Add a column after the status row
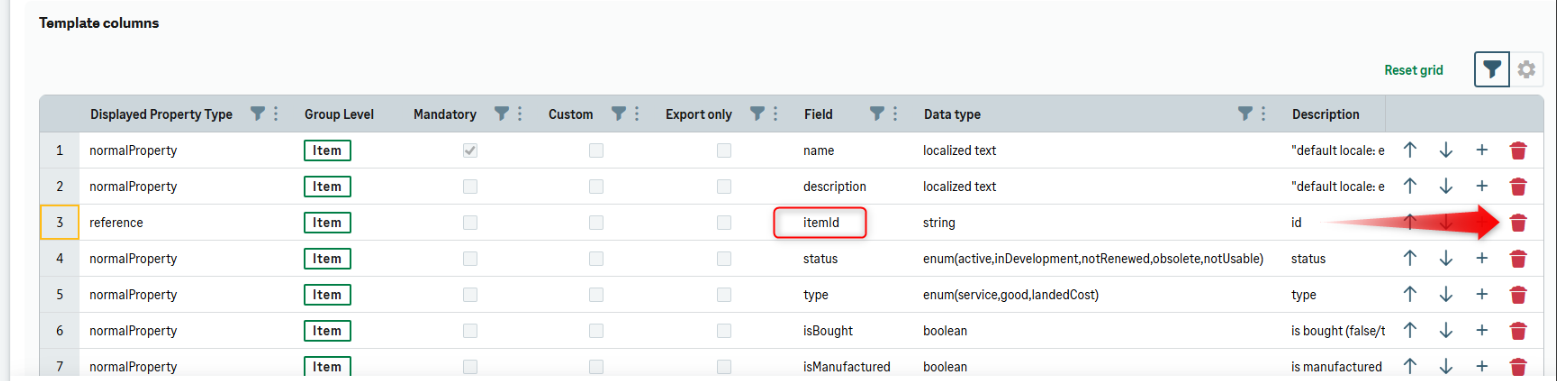This screenshot has width=1557, height=381. point(1482,258)
